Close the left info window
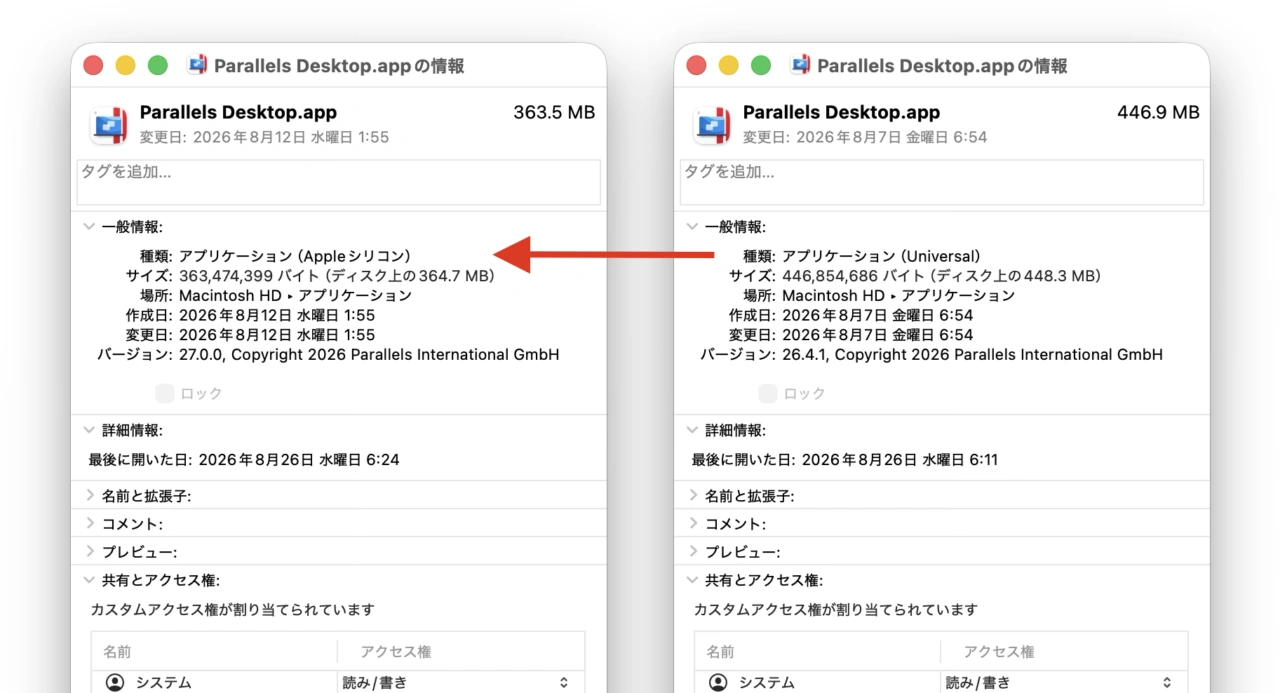This screenshot has height=693, width=1280. click(93, 65)
